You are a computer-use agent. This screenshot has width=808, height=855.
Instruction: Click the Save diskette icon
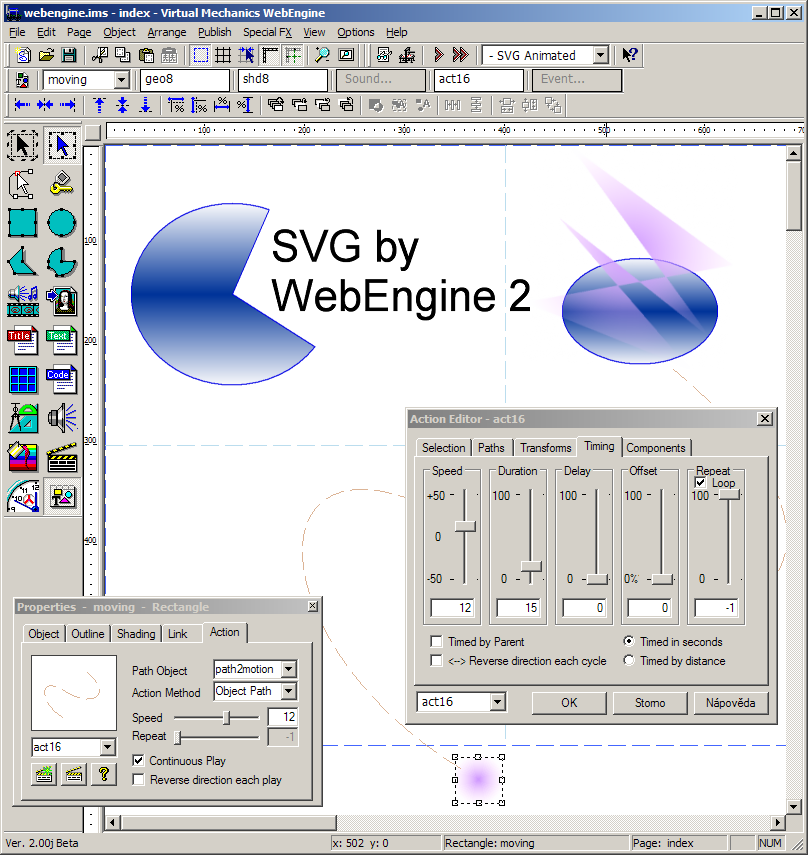pyautogui.click(x=69, y=55)
